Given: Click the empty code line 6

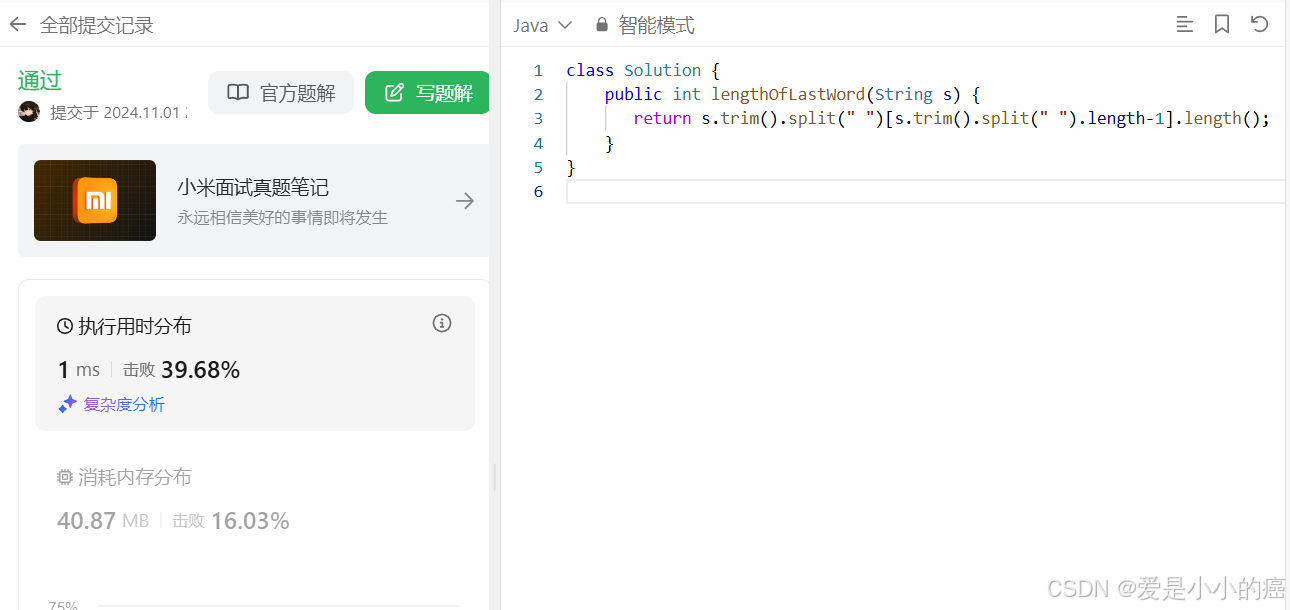Looking at the screenshot, I should 925,191.
